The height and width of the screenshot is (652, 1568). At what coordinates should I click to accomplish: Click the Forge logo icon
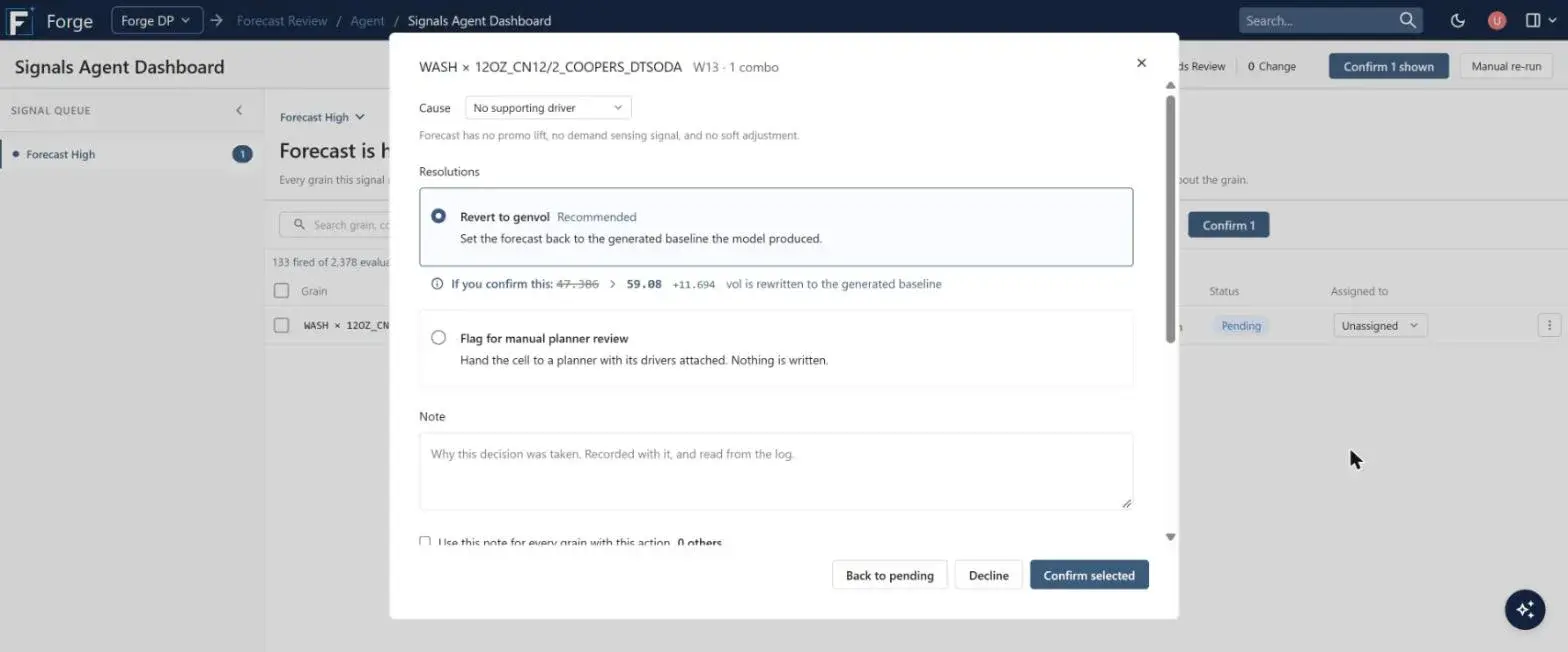click(x=20, y=20)
